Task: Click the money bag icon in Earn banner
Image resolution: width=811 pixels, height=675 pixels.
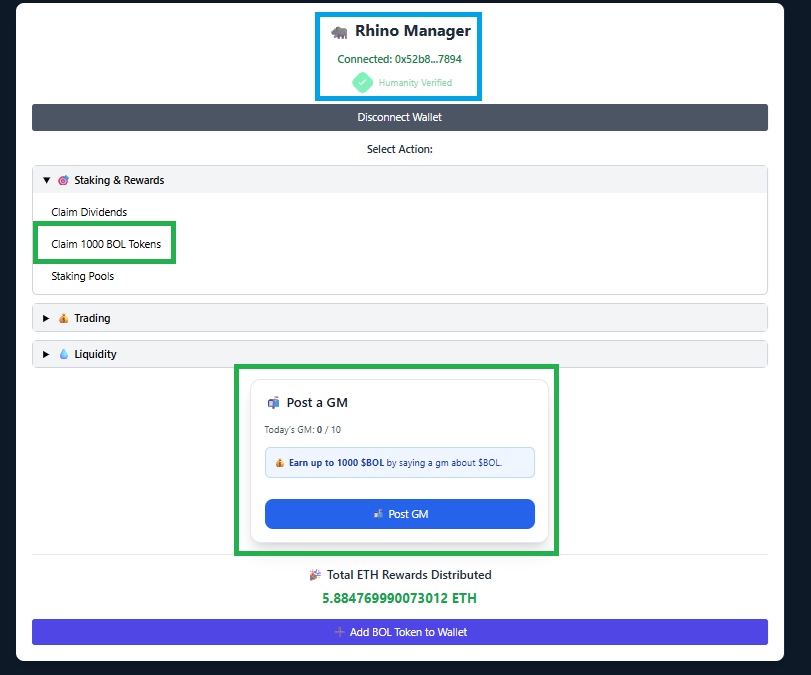Action: point(279,463)
